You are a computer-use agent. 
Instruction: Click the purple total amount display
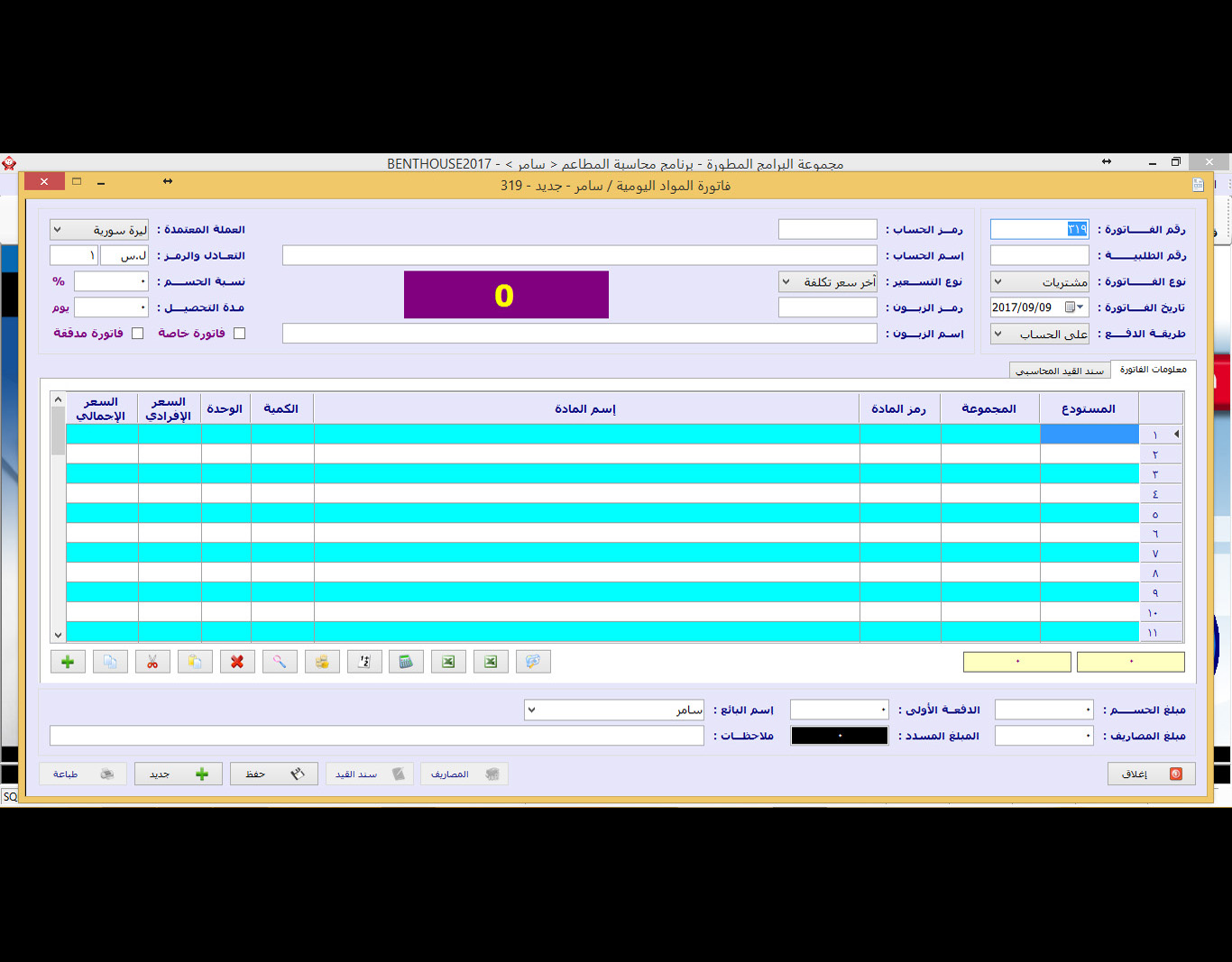click(506, 295)
